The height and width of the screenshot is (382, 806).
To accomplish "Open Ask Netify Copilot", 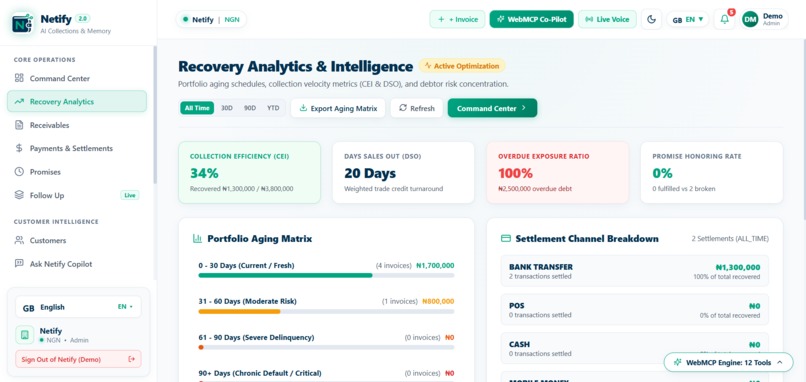I will 77,264.
